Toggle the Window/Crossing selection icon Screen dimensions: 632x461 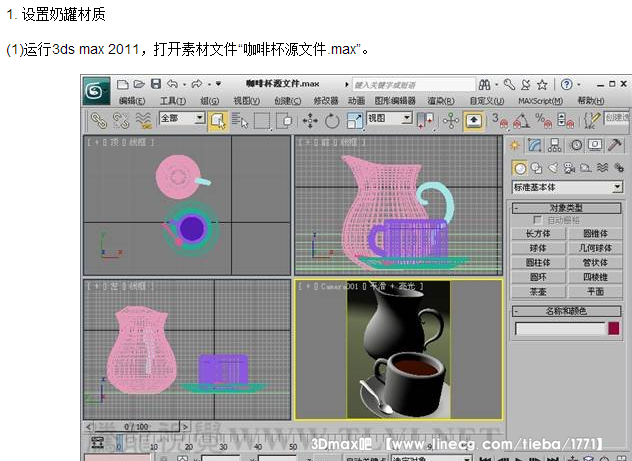pyautogui.click(x=284, y=120)
